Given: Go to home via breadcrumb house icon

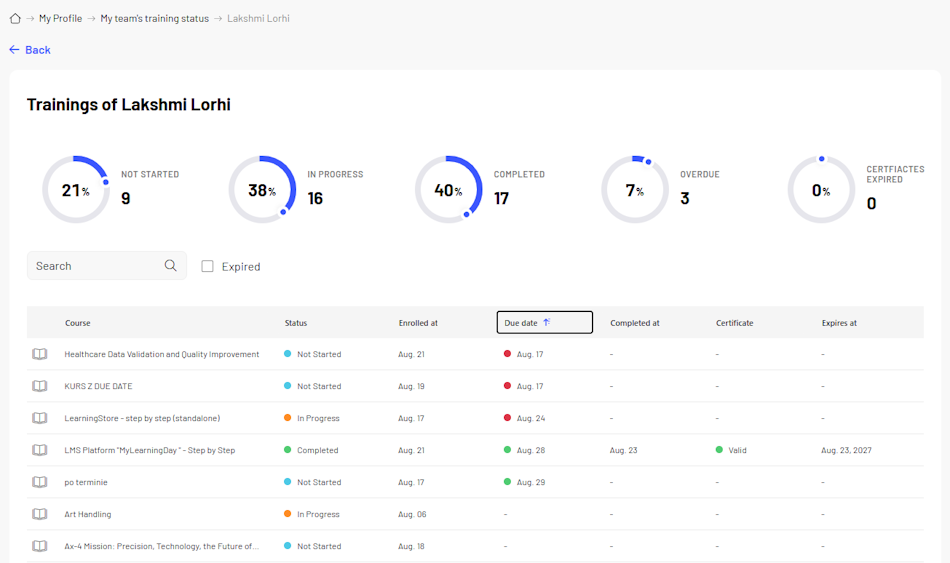Looking at the screenshot, I should 15,18.
